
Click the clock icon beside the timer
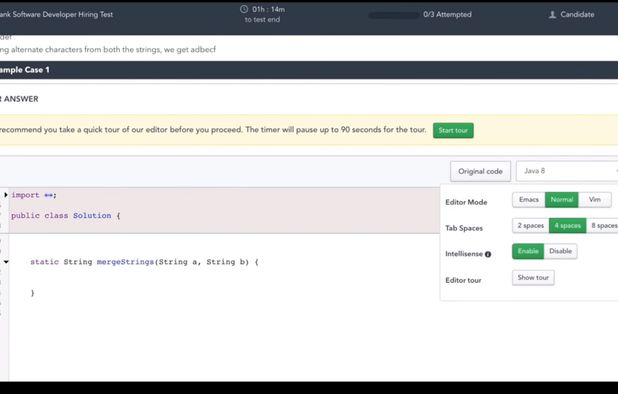coord(244,9)
